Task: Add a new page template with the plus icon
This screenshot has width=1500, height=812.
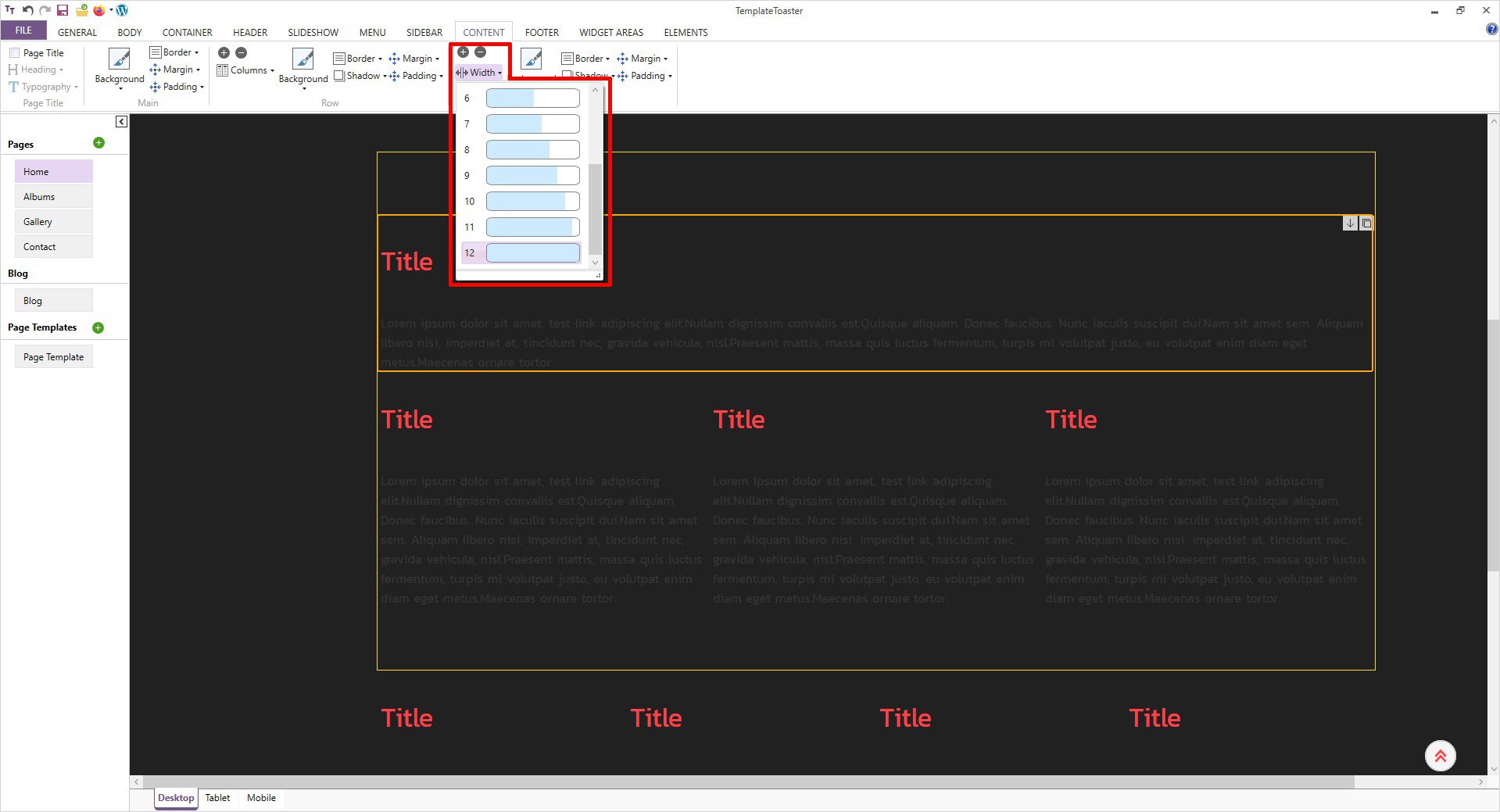Action: pos(98,327)
